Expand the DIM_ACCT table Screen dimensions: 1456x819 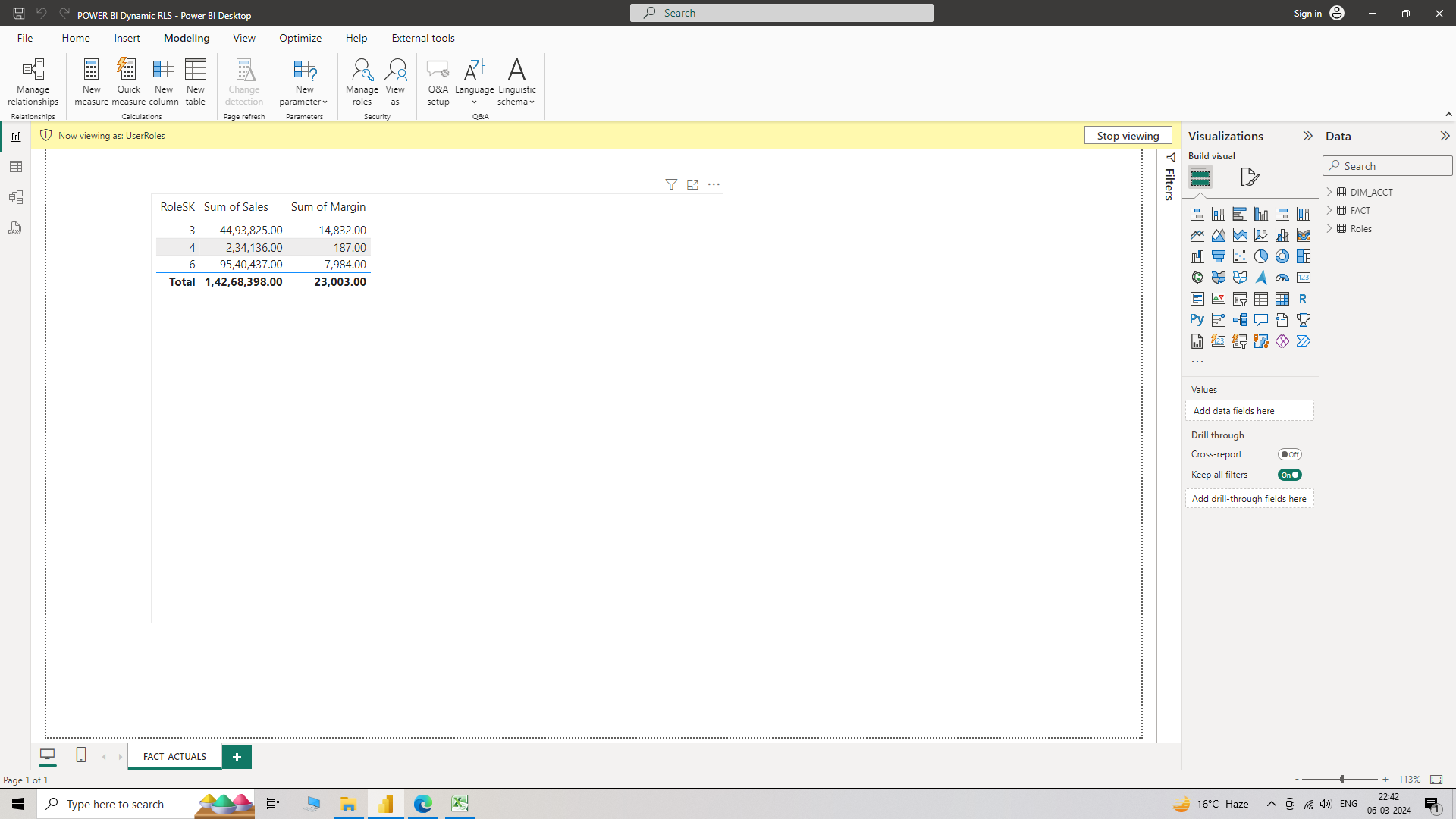point(1329,192)
